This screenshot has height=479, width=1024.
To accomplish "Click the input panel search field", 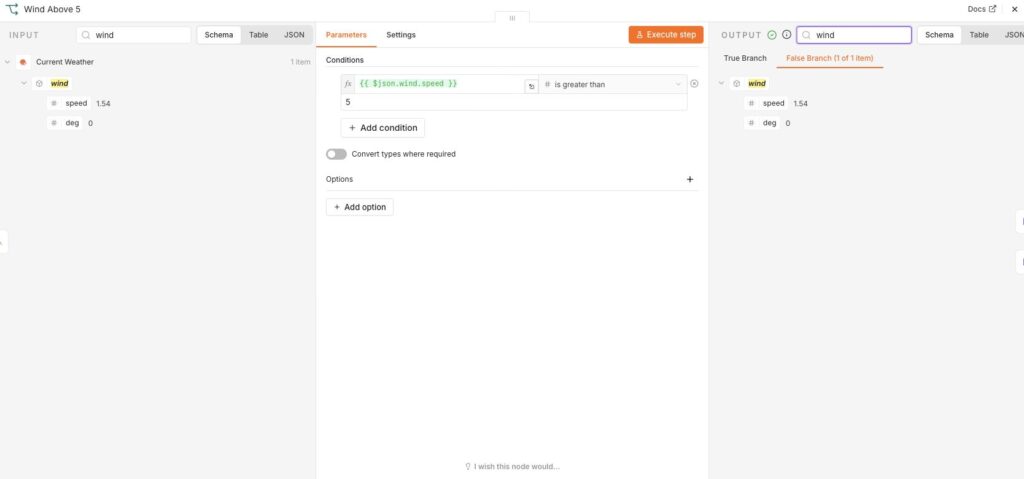I will click(134, 35).
